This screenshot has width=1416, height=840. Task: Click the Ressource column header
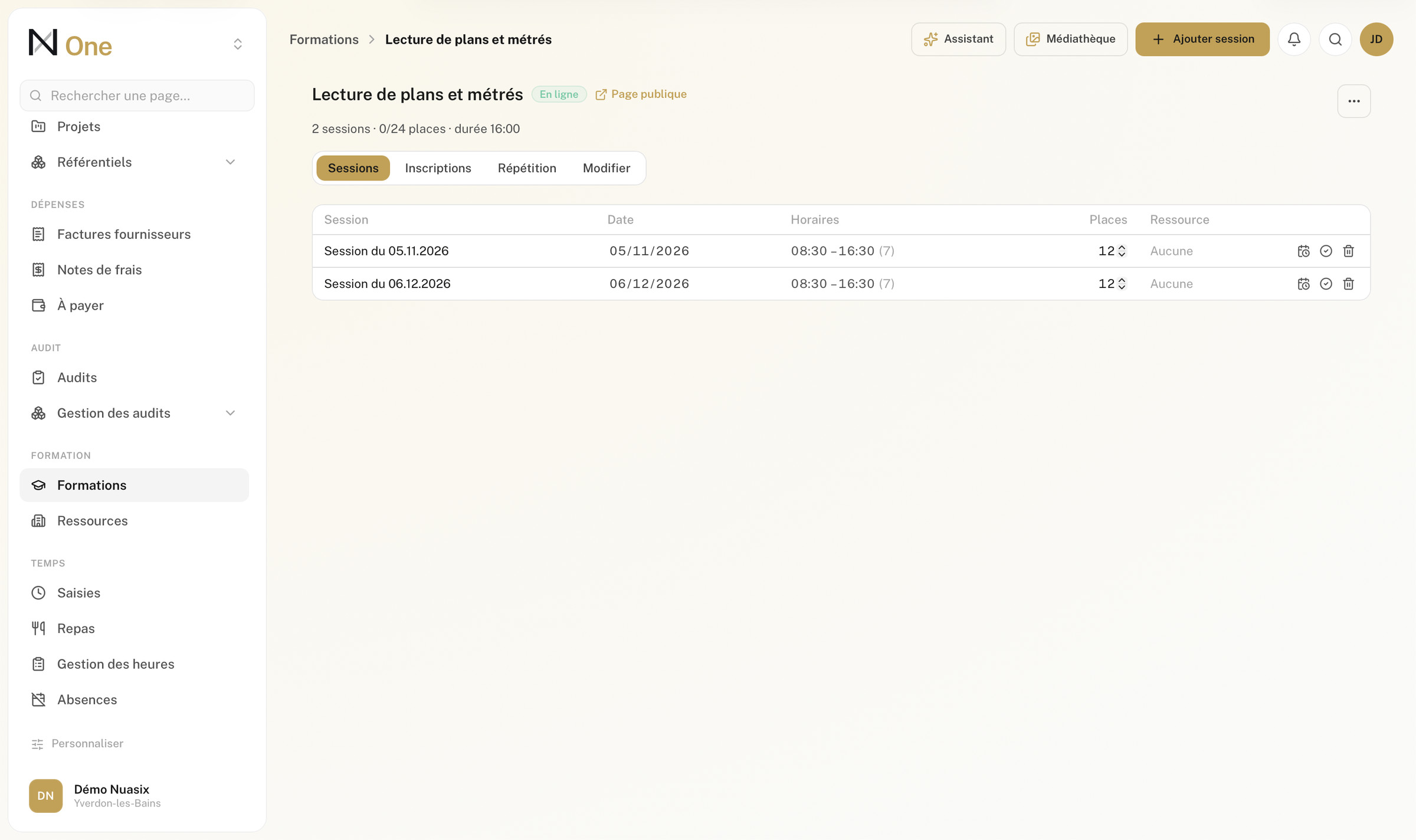(x=1179, y=219)
